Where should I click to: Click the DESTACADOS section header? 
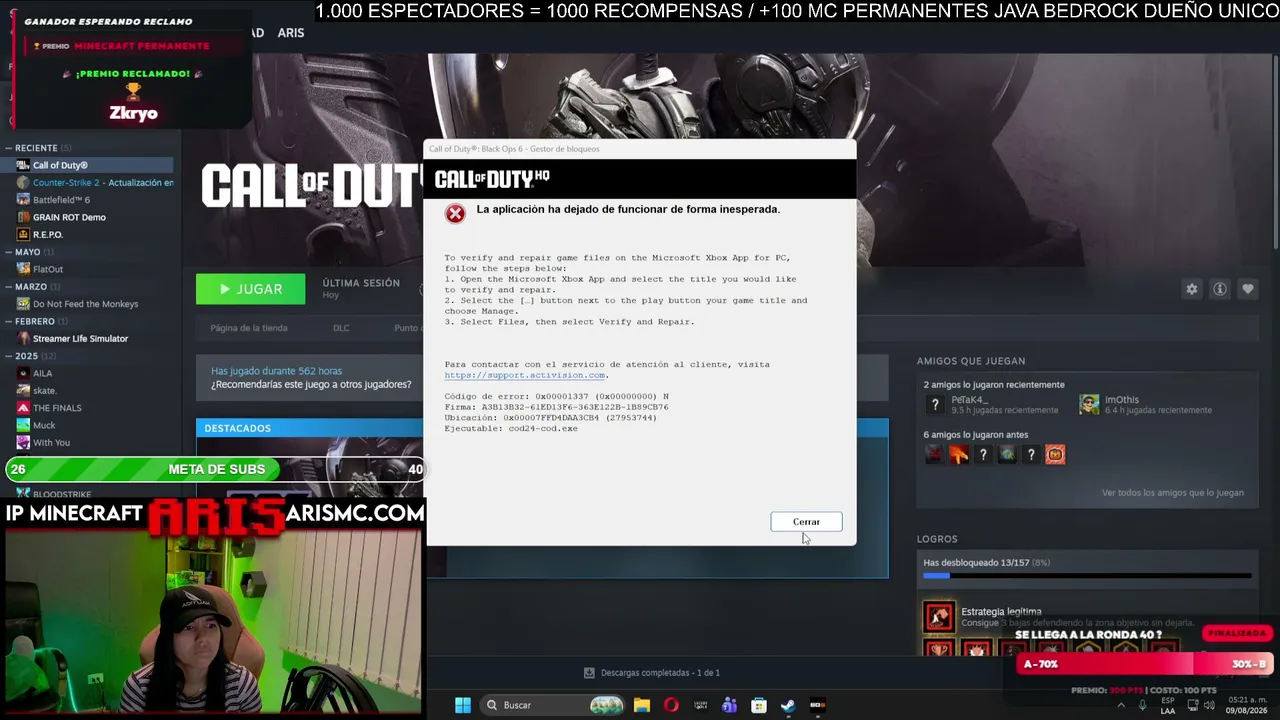pos(238,428)
